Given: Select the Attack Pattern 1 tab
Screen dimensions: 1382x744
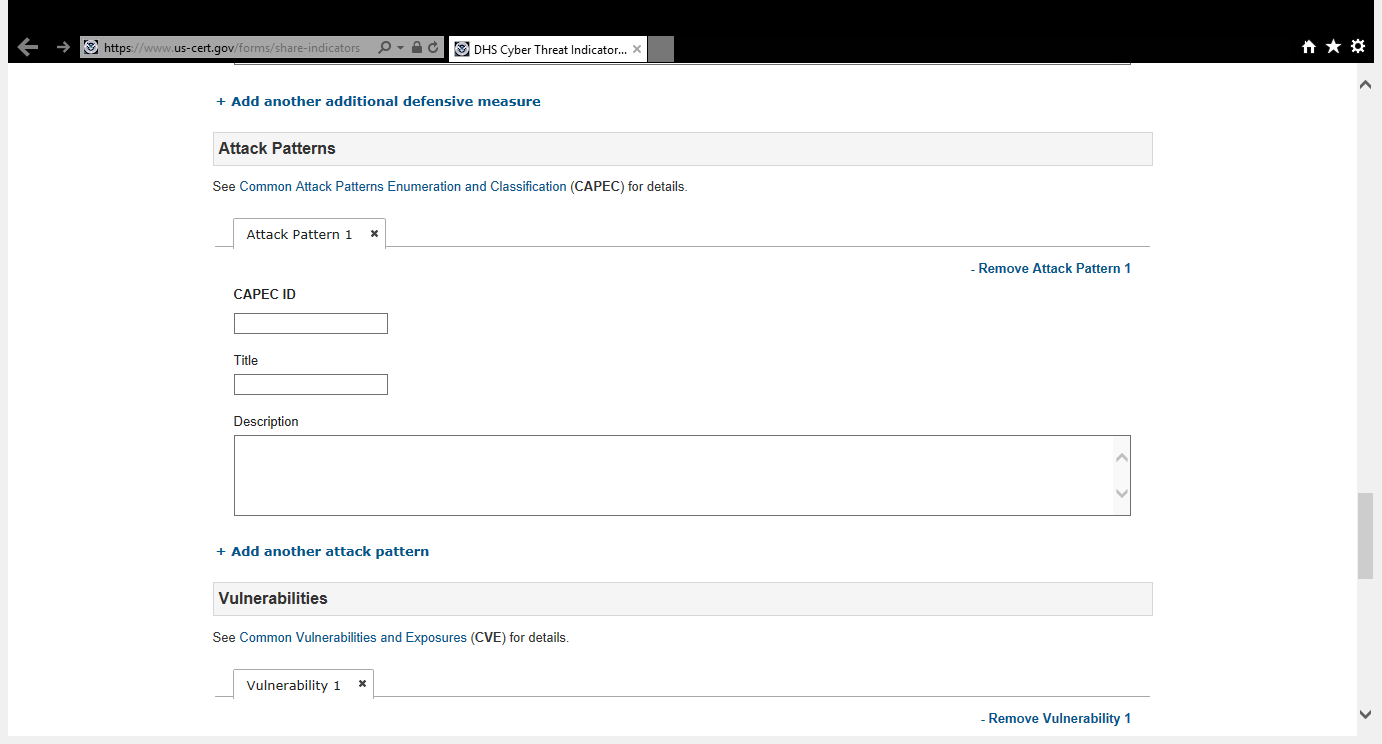Looking at the screenshot, I should (299, 234).
